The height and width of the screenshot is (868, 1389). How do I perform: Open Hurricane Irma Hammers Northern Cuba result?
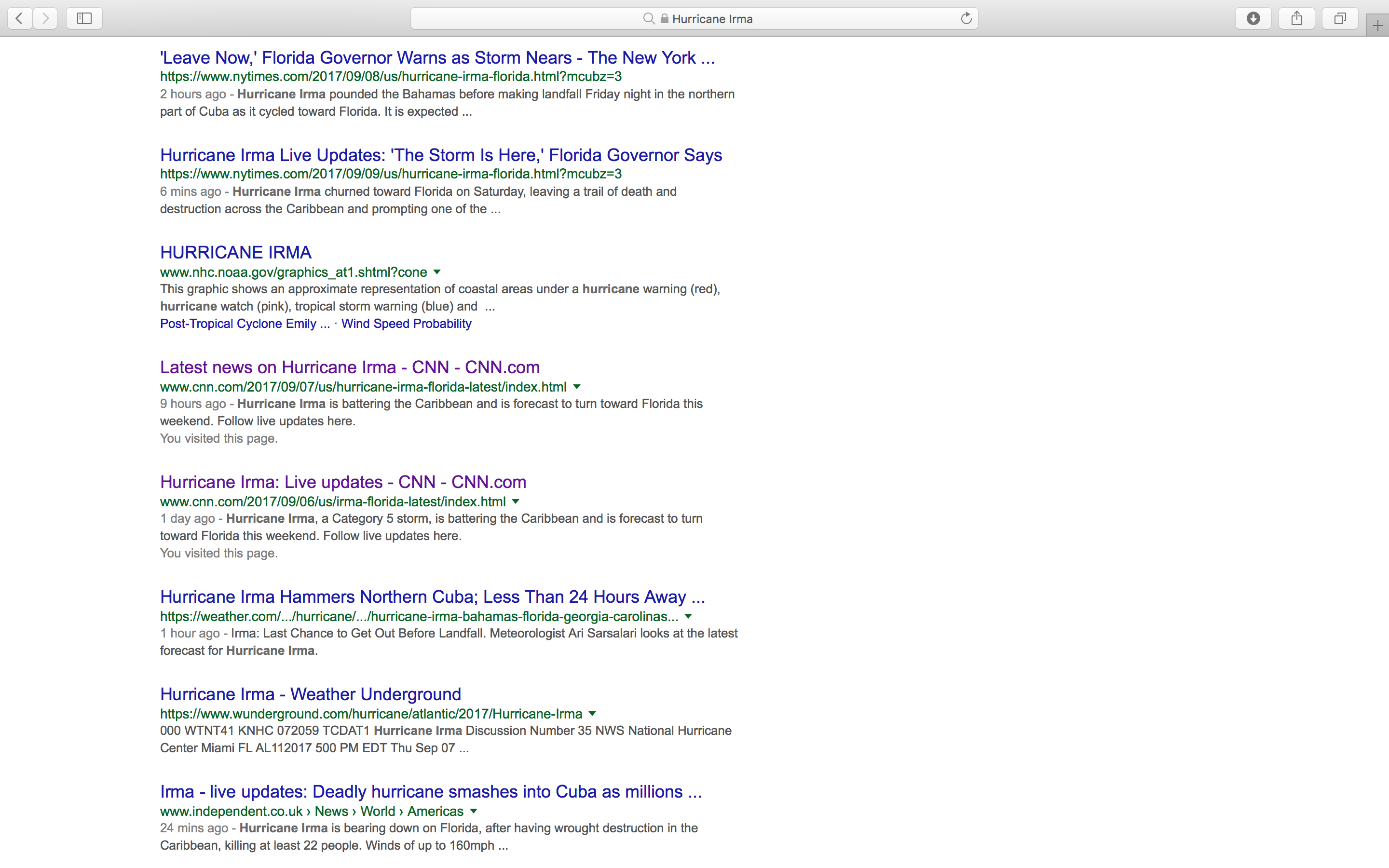point(433,597)
